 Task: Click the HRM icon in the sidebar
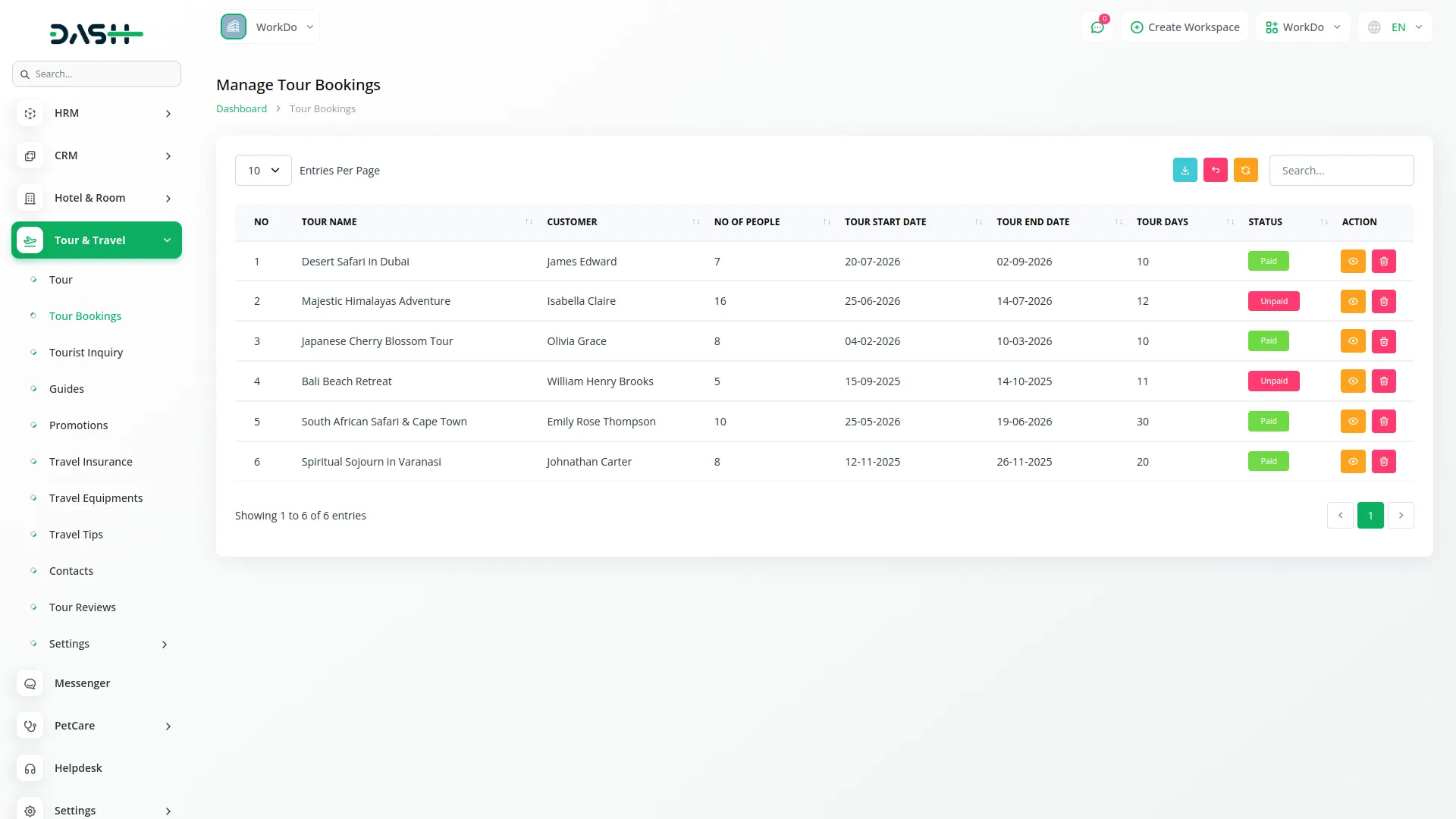coord(30,114)
